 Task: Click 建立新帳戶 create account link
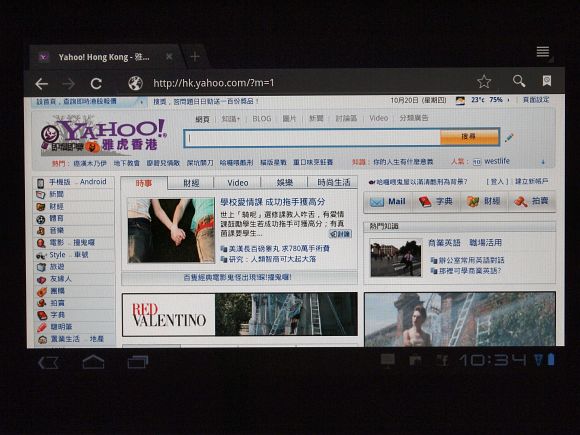tap(532, 181)
